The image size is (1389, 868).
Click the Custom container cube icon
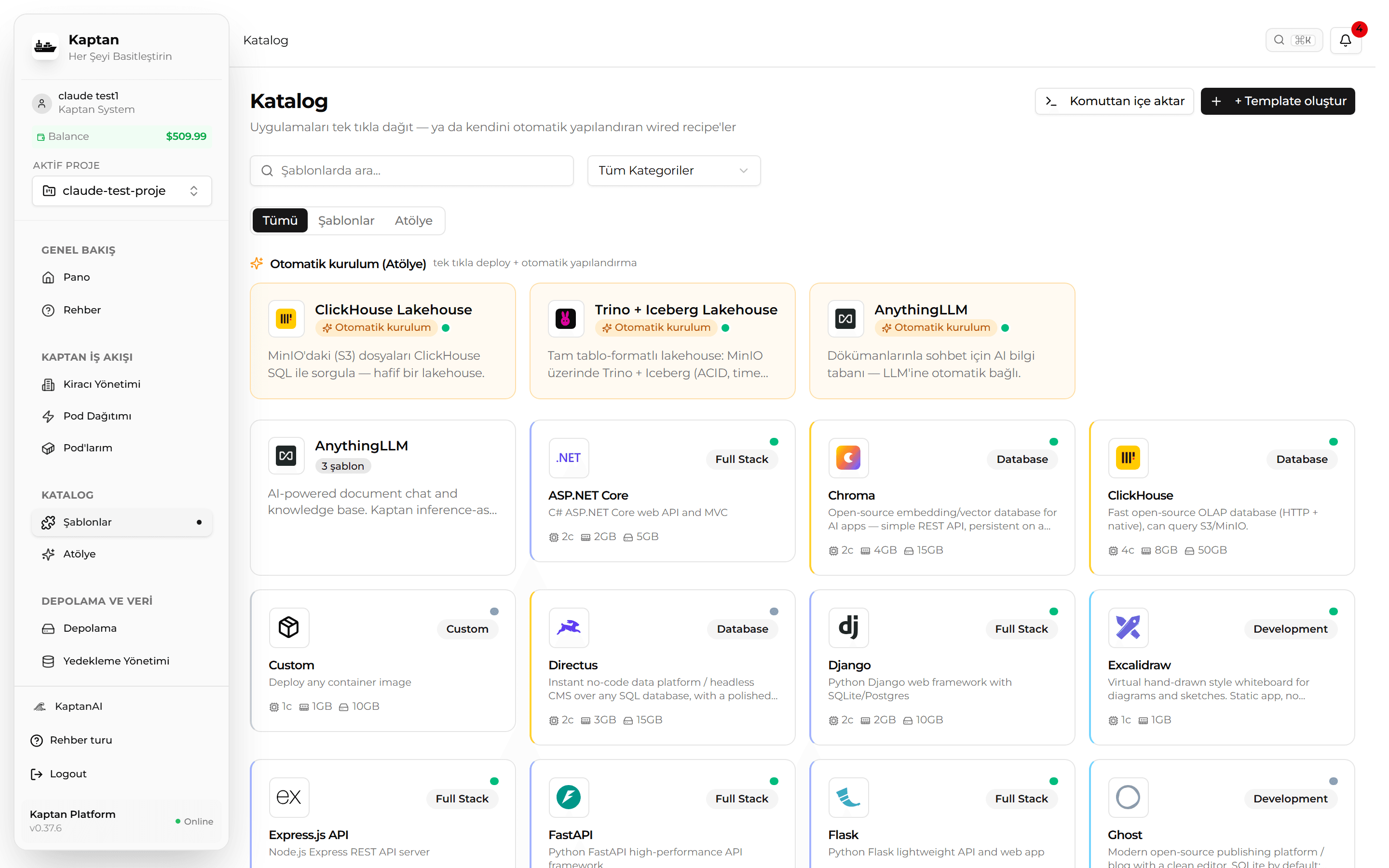(289, 627)
